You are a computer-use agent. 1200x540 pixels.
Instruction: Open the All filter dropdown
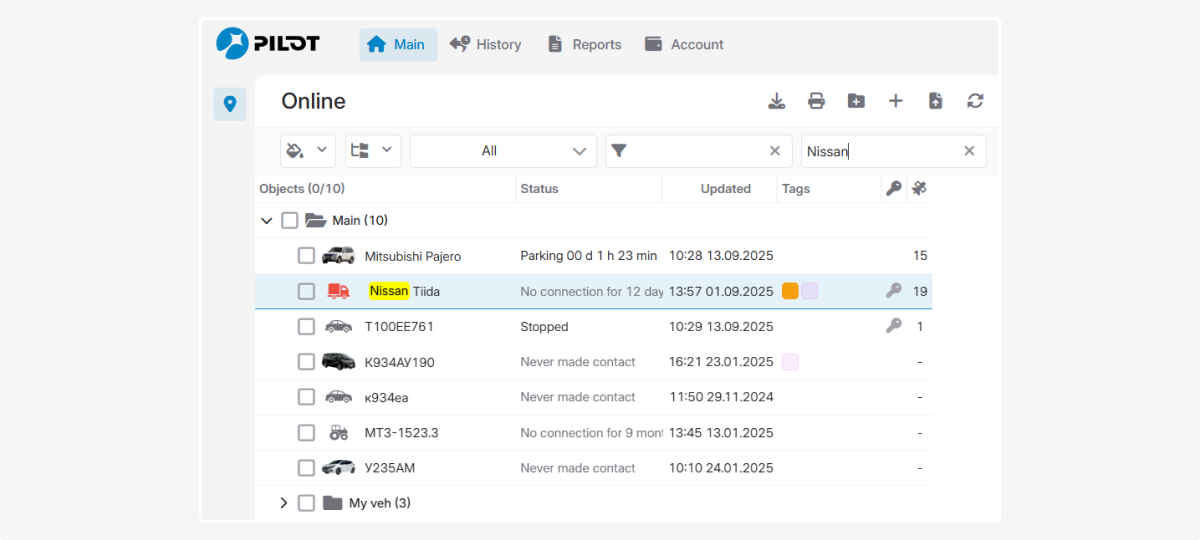[x=503, y=151]
